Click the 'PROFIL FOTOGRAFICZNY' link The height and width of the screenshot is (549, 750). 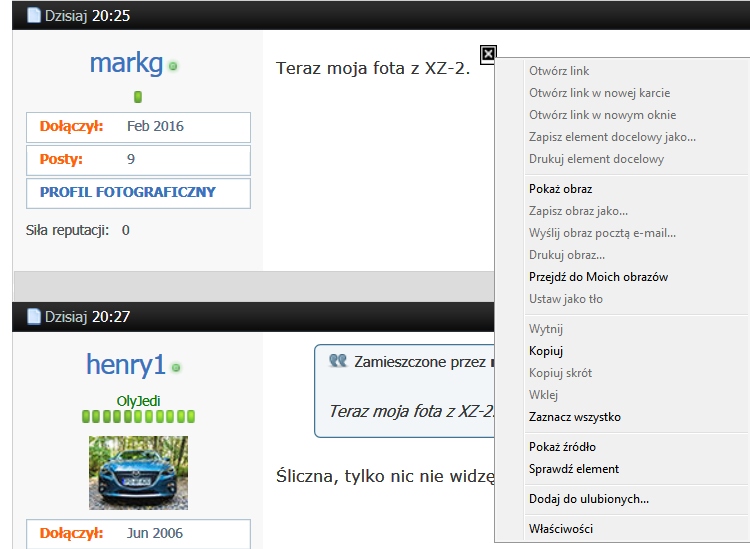point(128,192)
